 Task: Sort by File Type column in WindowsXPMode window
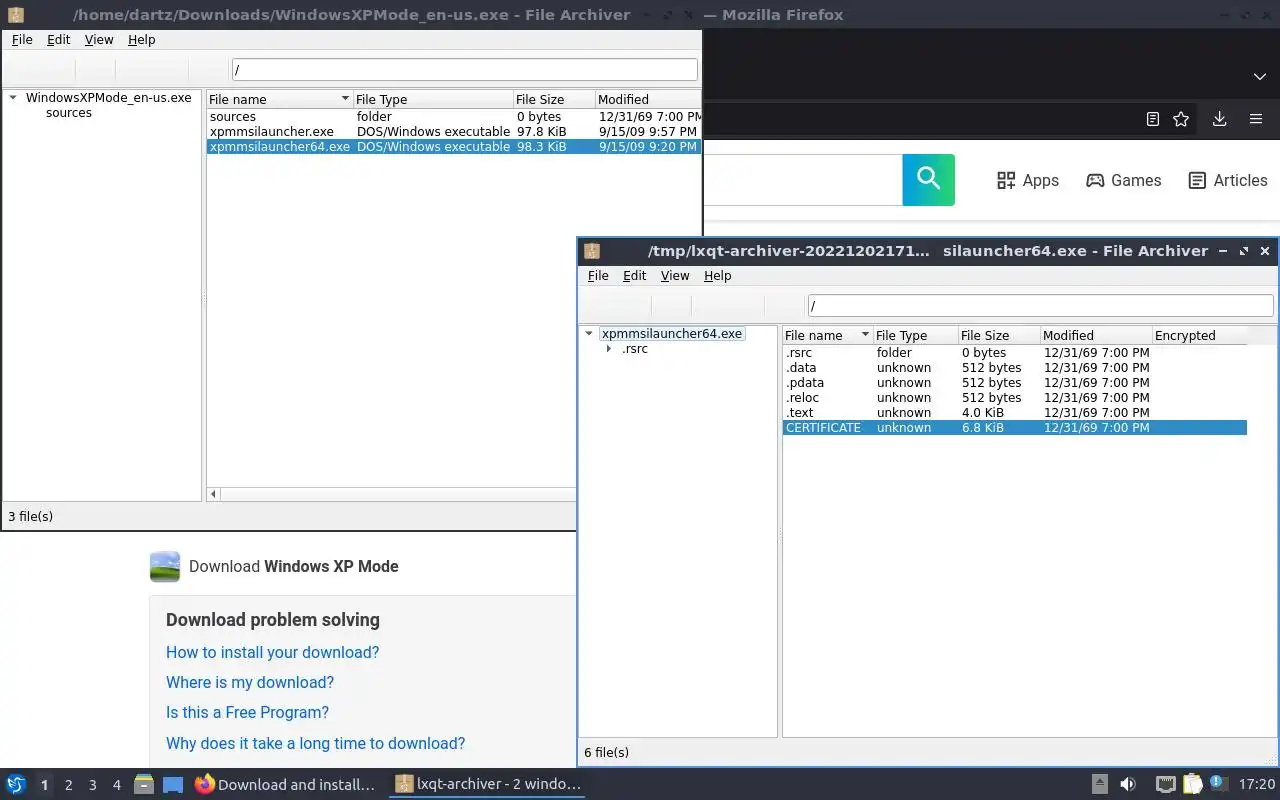pos(433,99)
